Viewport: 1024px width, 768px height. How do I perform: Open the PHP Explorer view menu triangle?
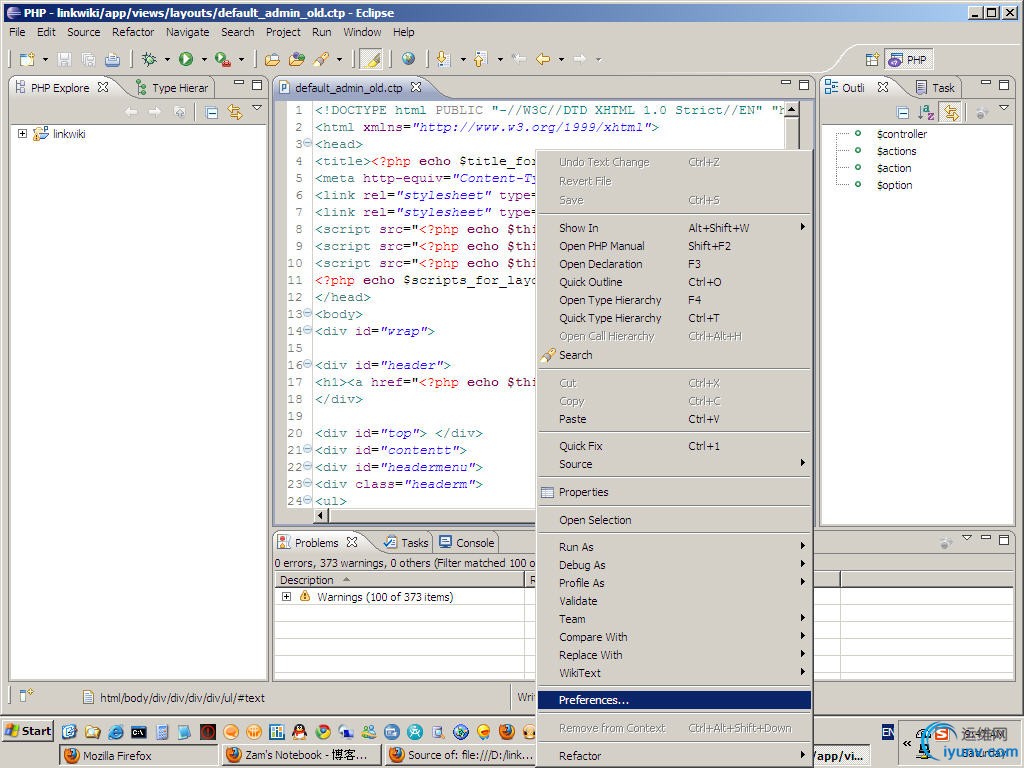(x=257, y=108)
